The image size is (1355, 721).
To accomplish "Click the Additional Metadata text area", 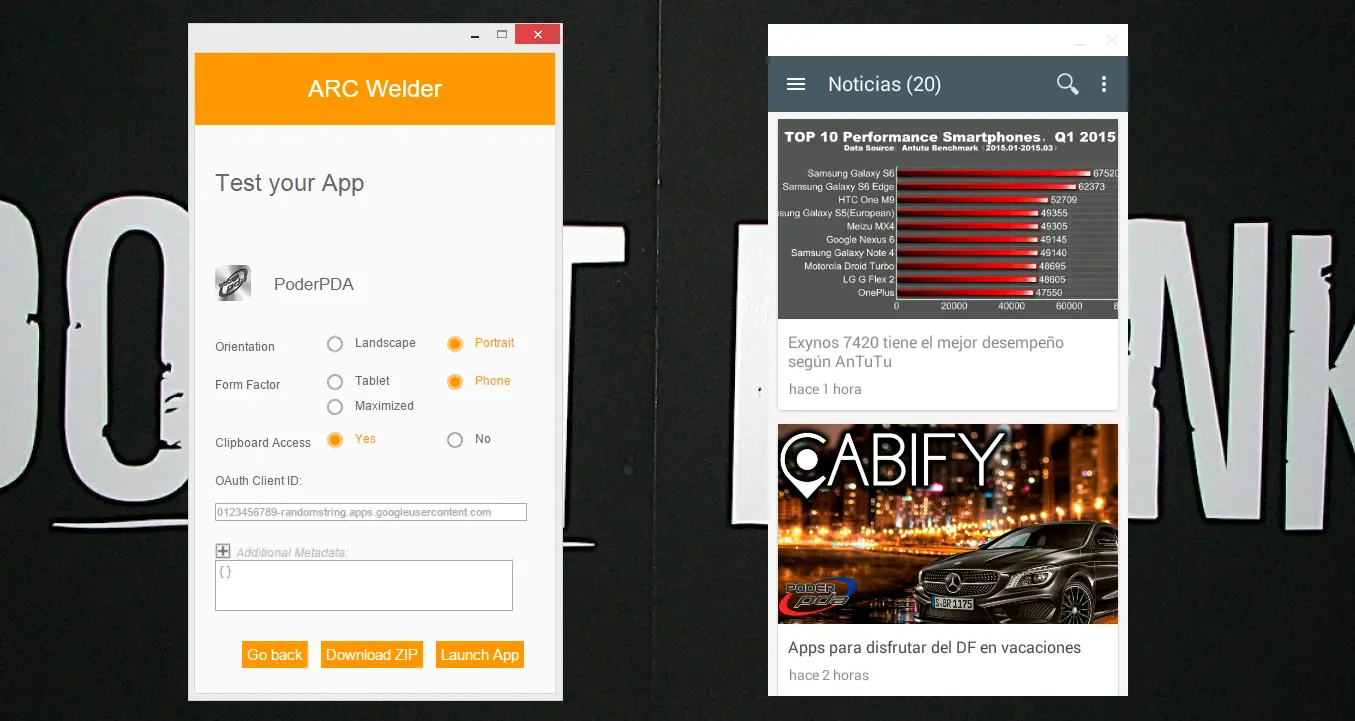I will point(364,585).
